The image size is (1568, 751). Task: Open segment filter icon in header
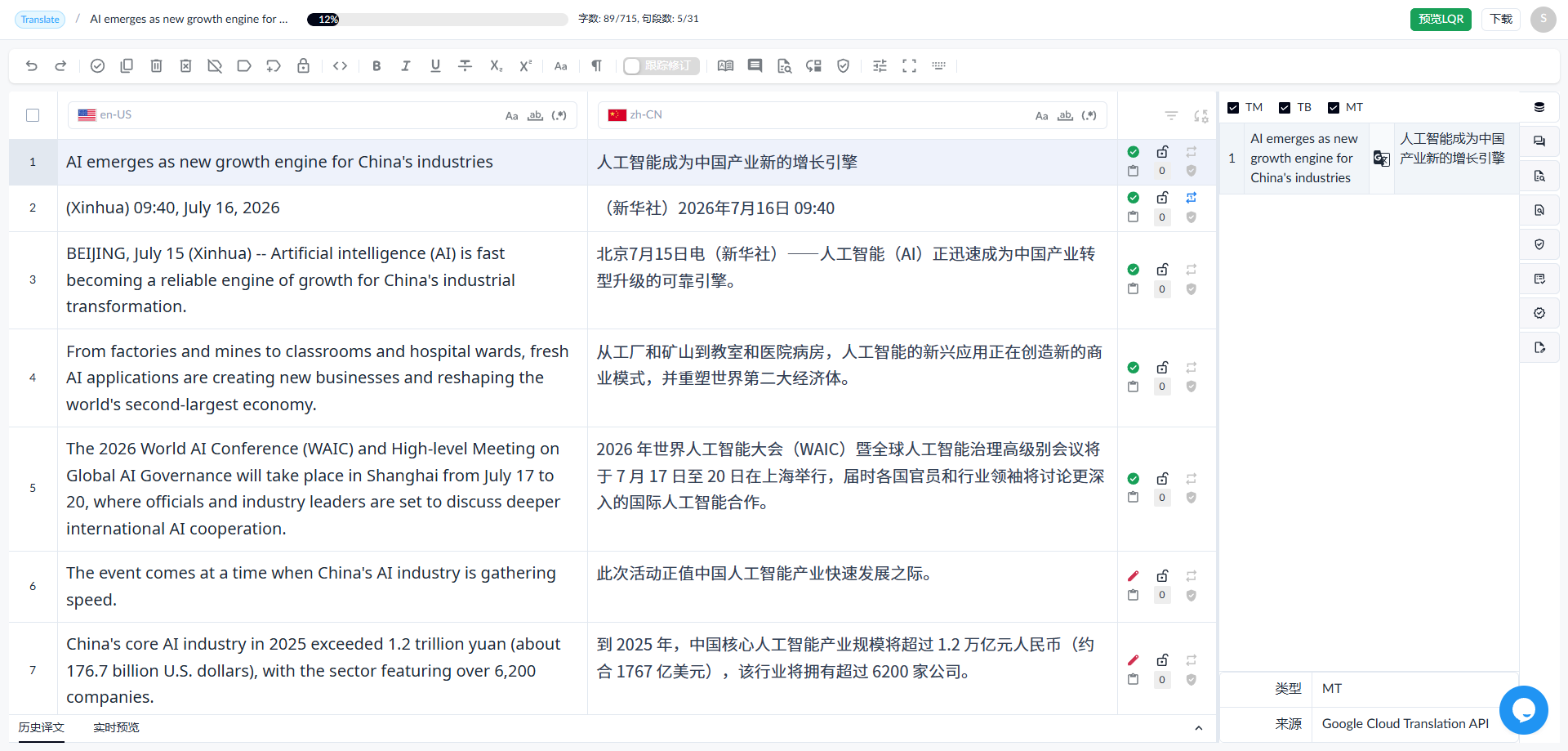click(x=1171, y=116)
